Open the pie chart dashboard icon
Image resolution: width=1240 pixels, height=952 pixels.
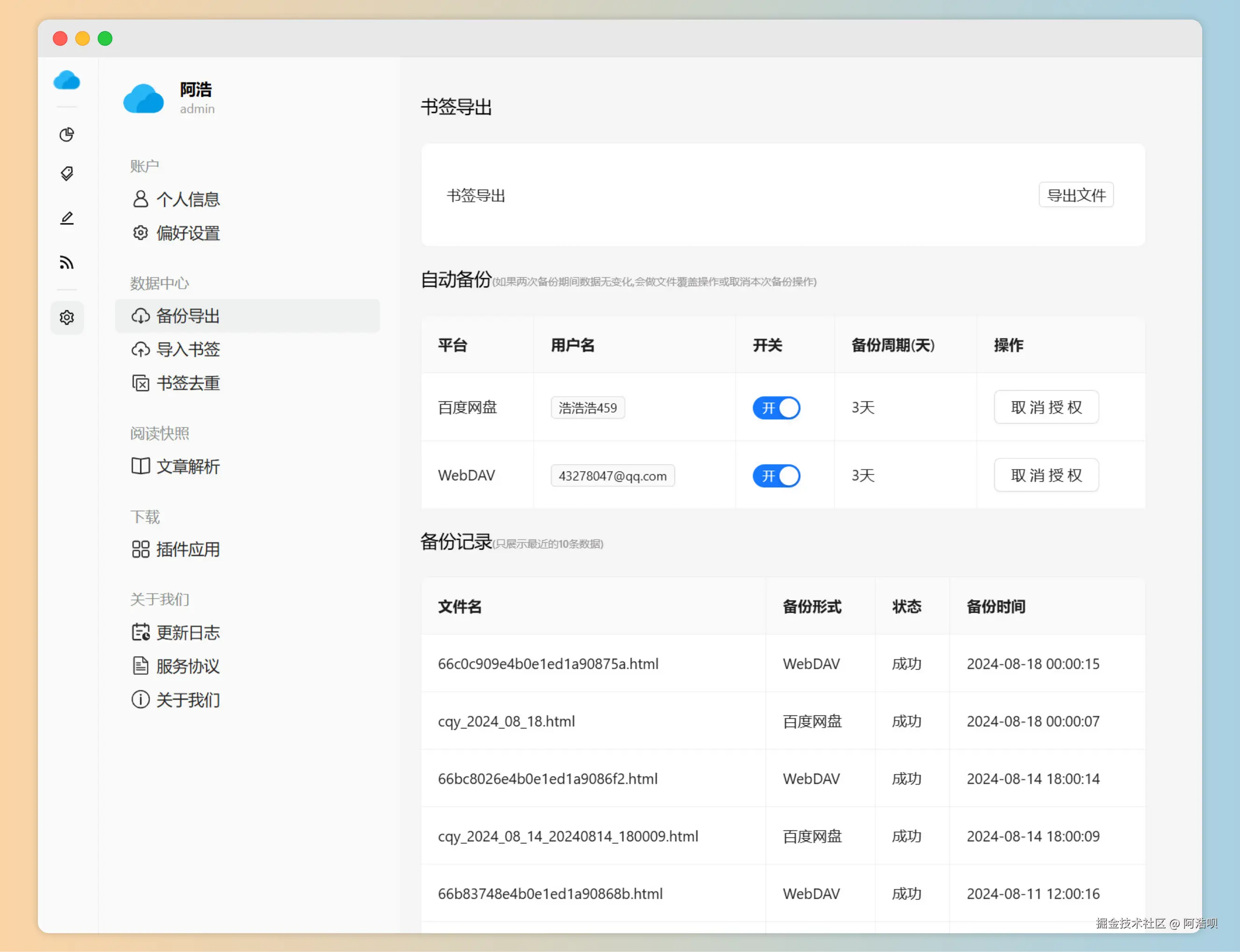[x=67, y=134]
